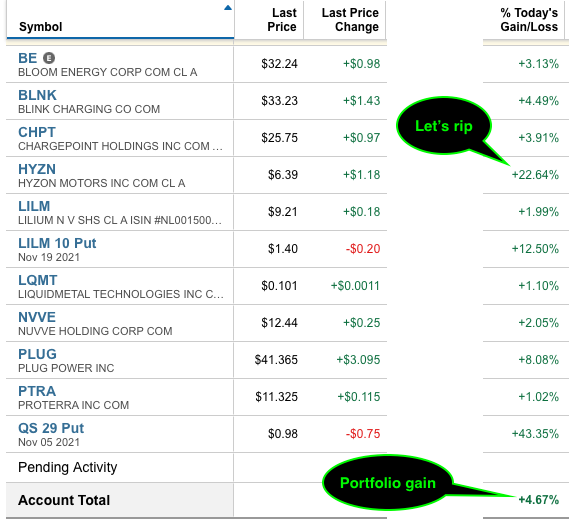Open the HYZN symbol link
The width and height of the screenshot is (569, 521).
pyautogui.click(x=37, y=169)
